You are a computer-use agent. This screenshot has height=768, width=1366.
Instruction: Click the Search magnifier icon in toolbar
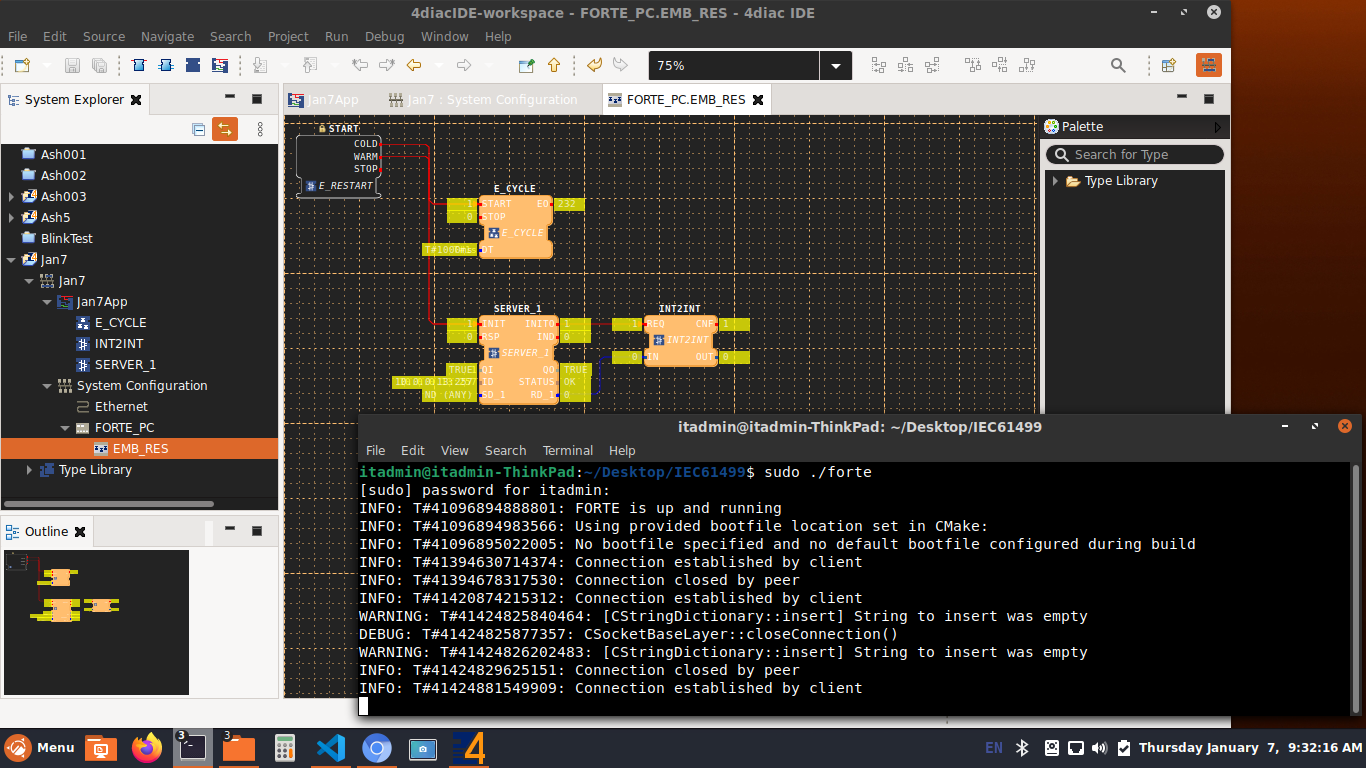click(1118, 65)
